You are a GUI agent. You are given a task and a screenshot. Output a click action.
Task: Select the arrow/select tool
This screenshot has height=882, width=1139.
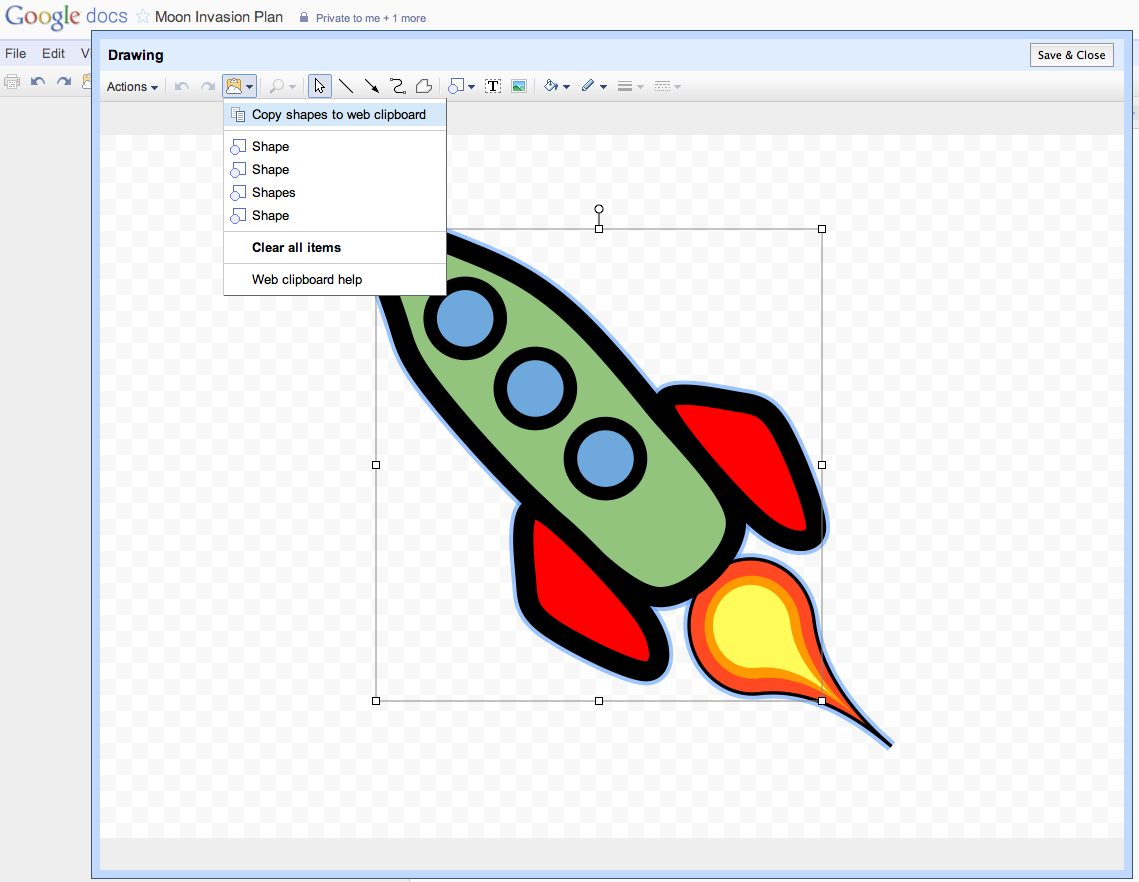tap(318, 86)
